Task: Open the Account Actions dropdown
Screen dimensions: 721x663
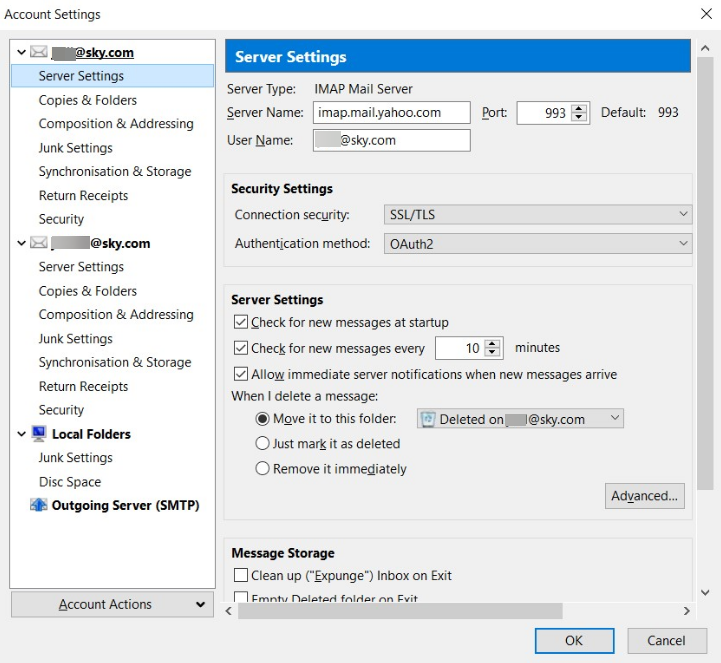Action: 112,604
